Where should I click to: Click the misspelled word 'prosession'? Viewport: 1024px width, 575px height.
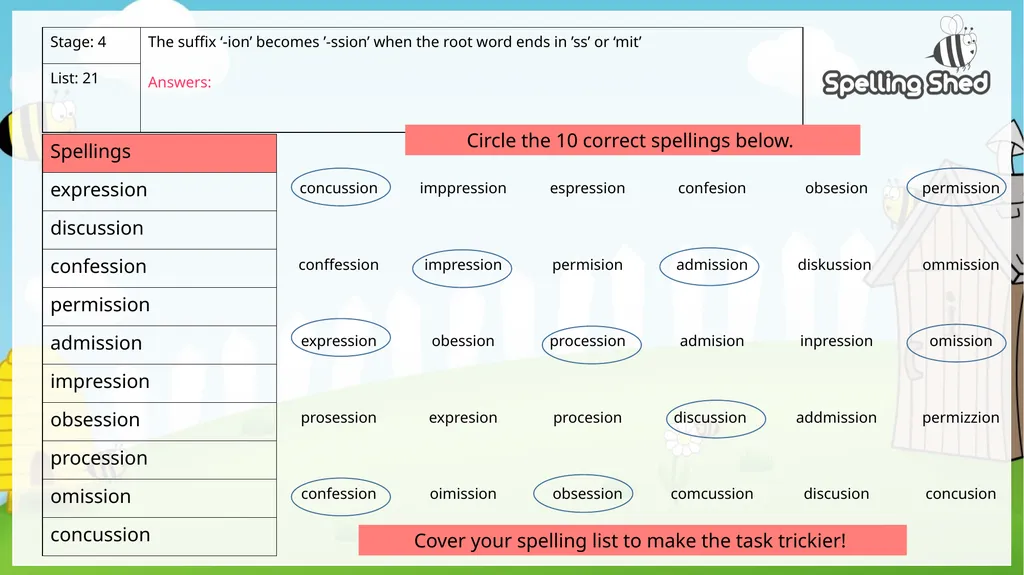tap(338, 418)
